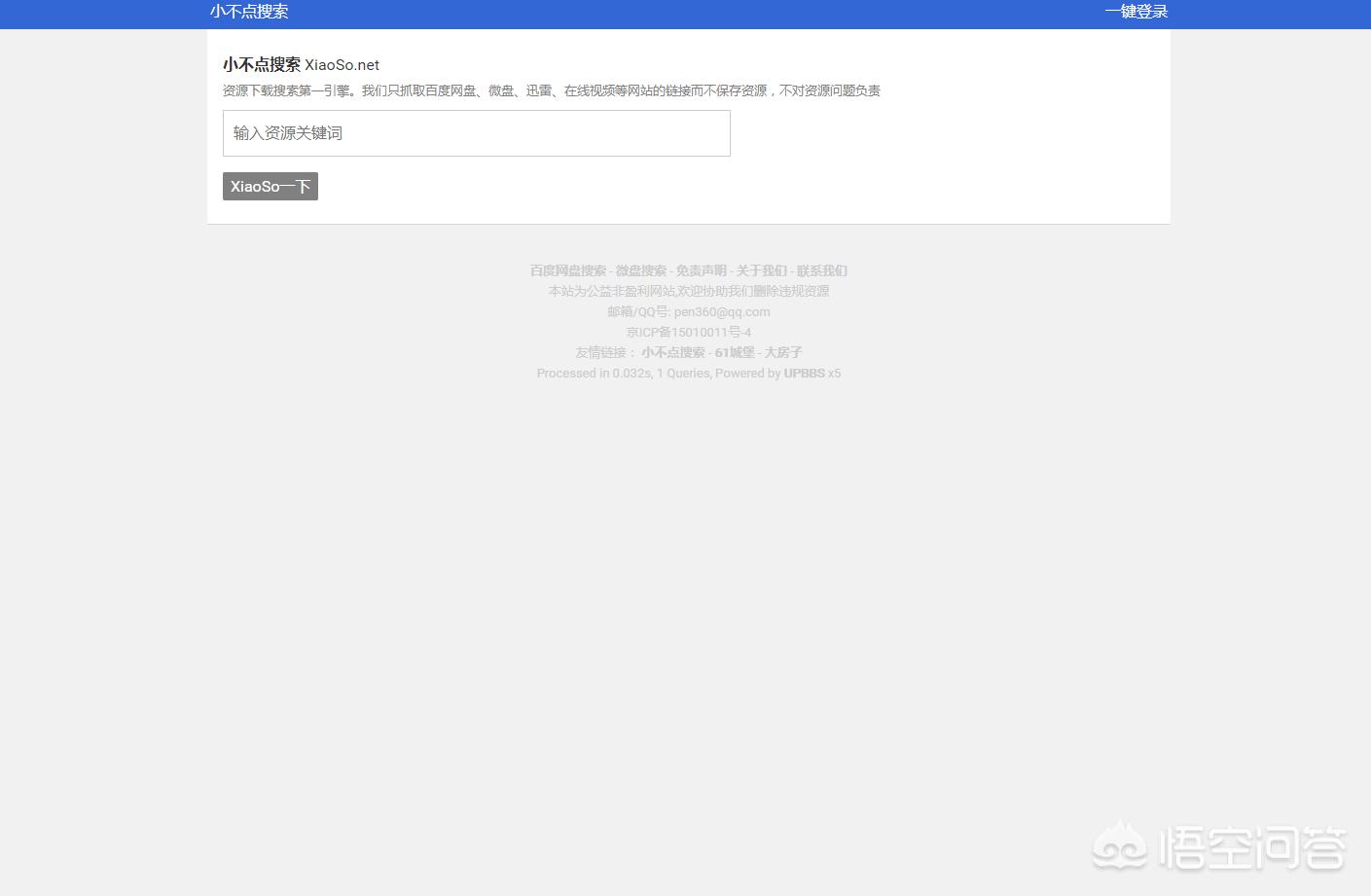Open the 联系我们 contact page
Image resolution: width=1371 pixels, height=896 pixels.
pyautogui.click(x=822, y=270)
